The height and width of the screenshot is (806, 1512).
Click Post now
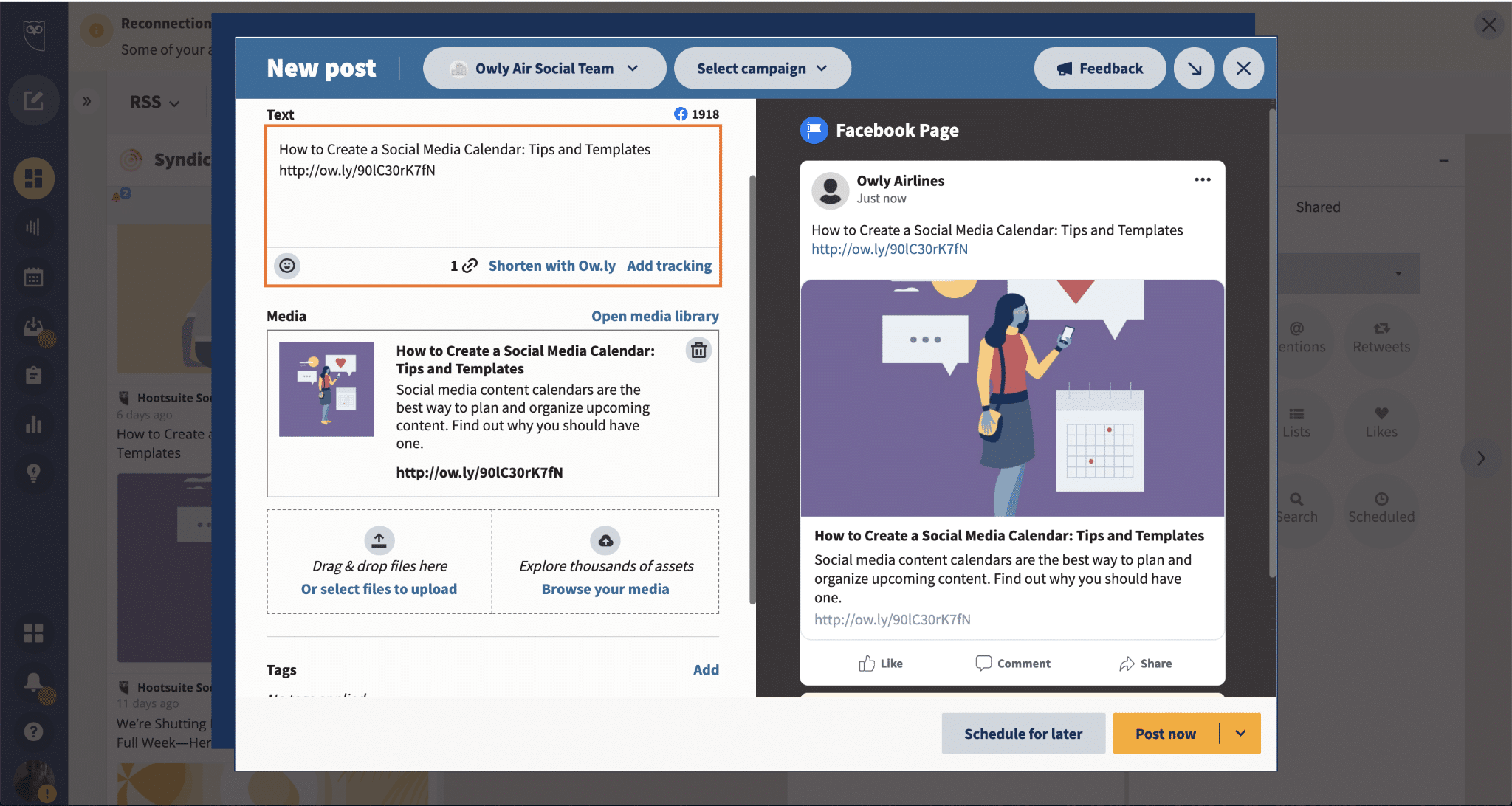coord(1166,734)
